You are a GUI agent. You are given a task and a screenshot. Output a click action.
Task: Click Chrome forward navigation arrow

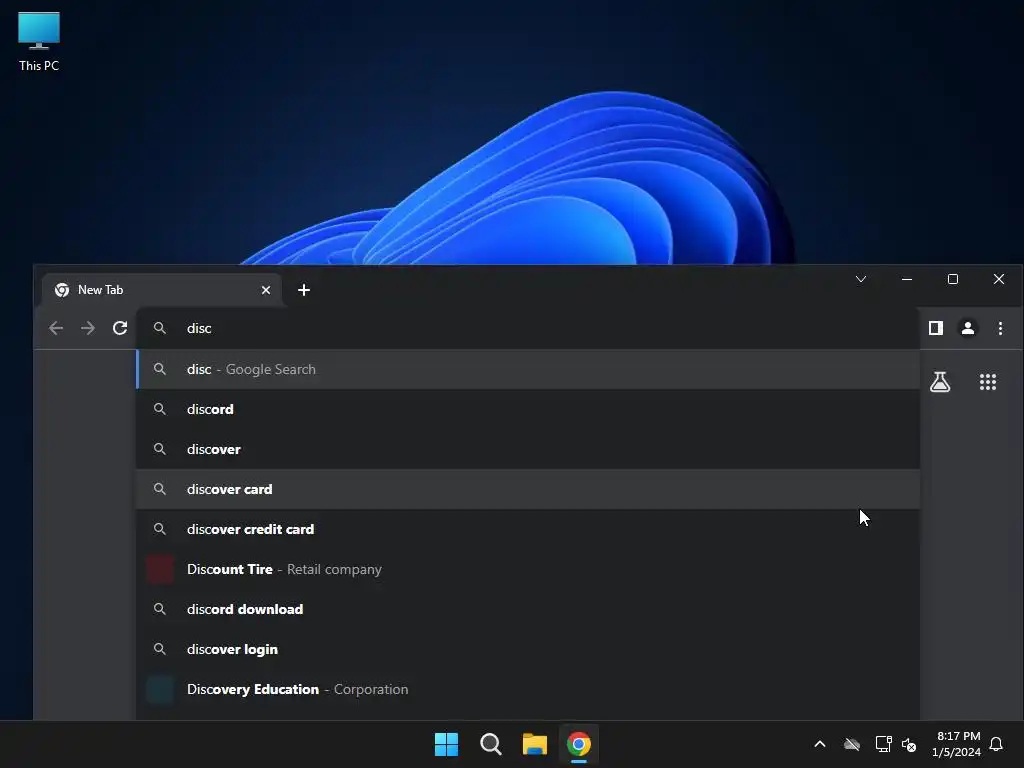click(88, 328)
